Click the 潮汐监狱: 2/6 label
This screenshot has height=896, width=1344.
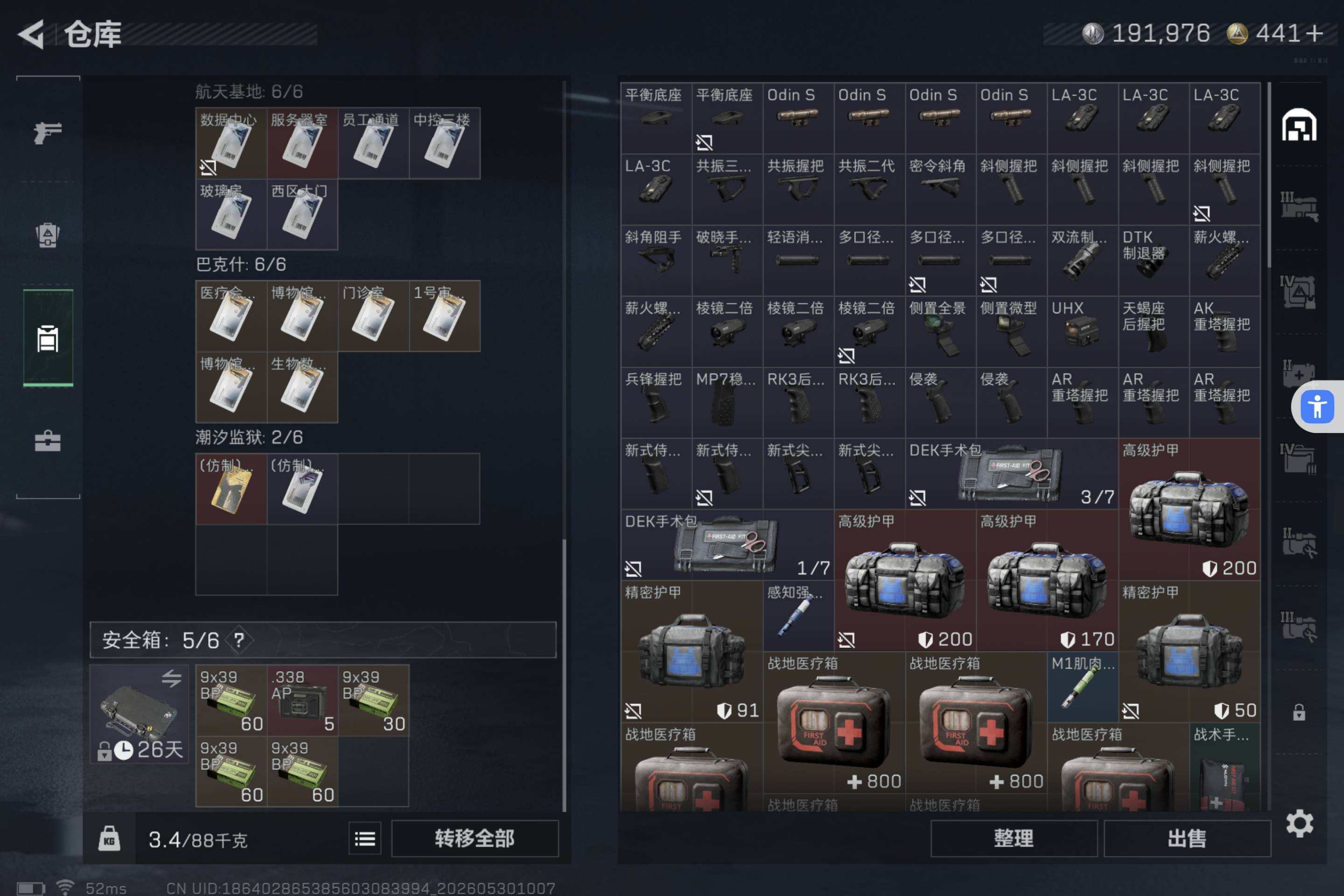249,437
